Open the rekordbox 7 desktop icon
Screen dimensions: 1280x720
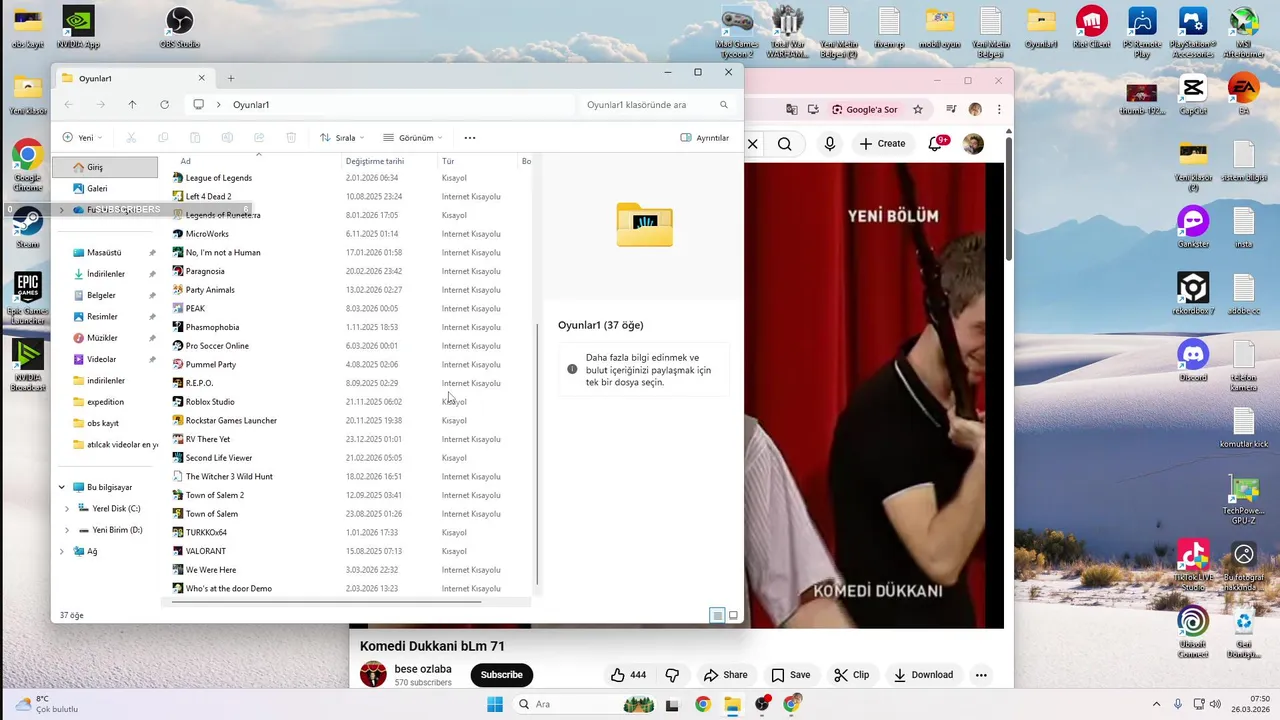[1193, 294]
